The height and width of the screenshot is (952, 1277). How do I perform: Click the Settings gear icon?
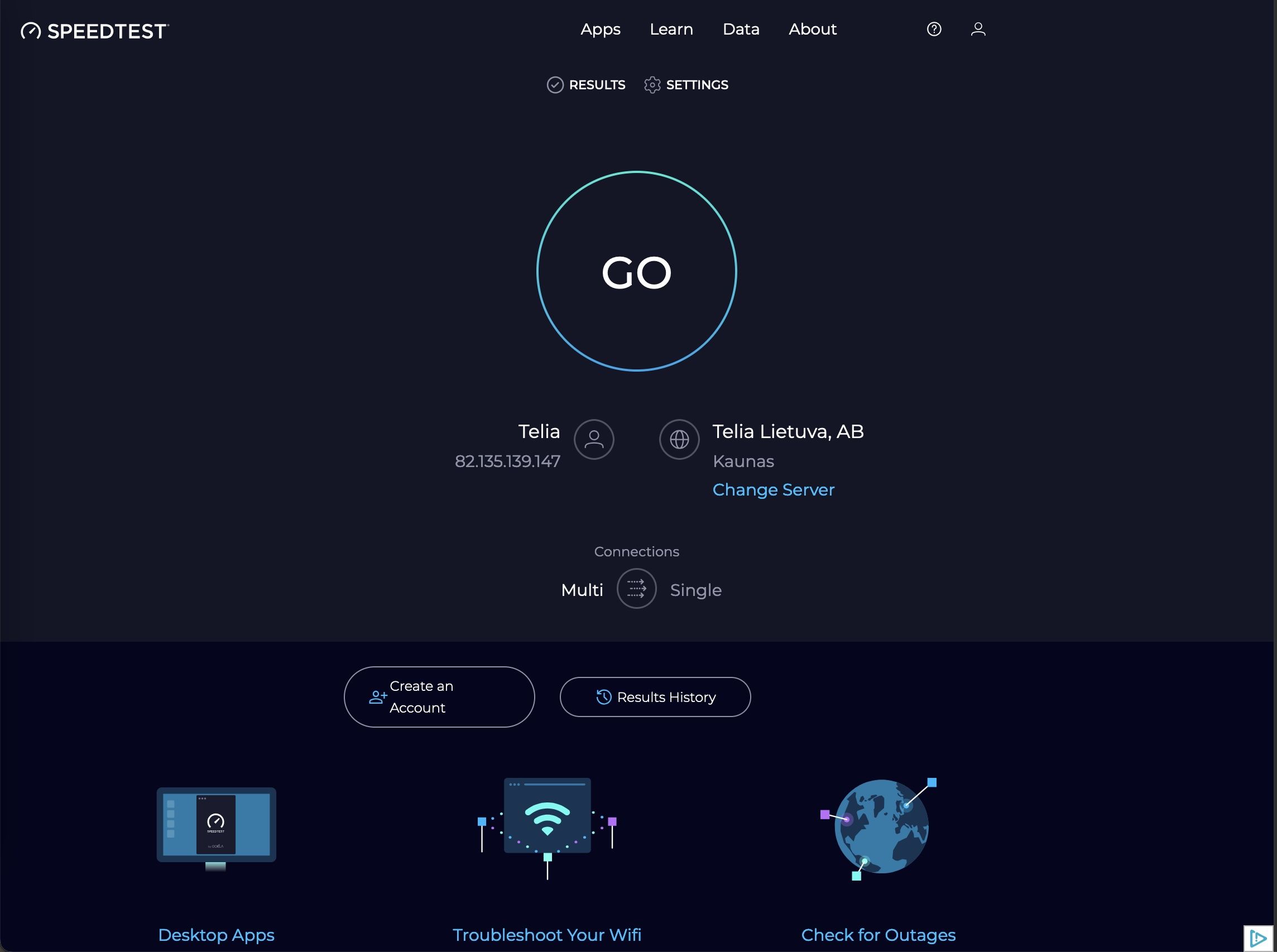point(652,85)
